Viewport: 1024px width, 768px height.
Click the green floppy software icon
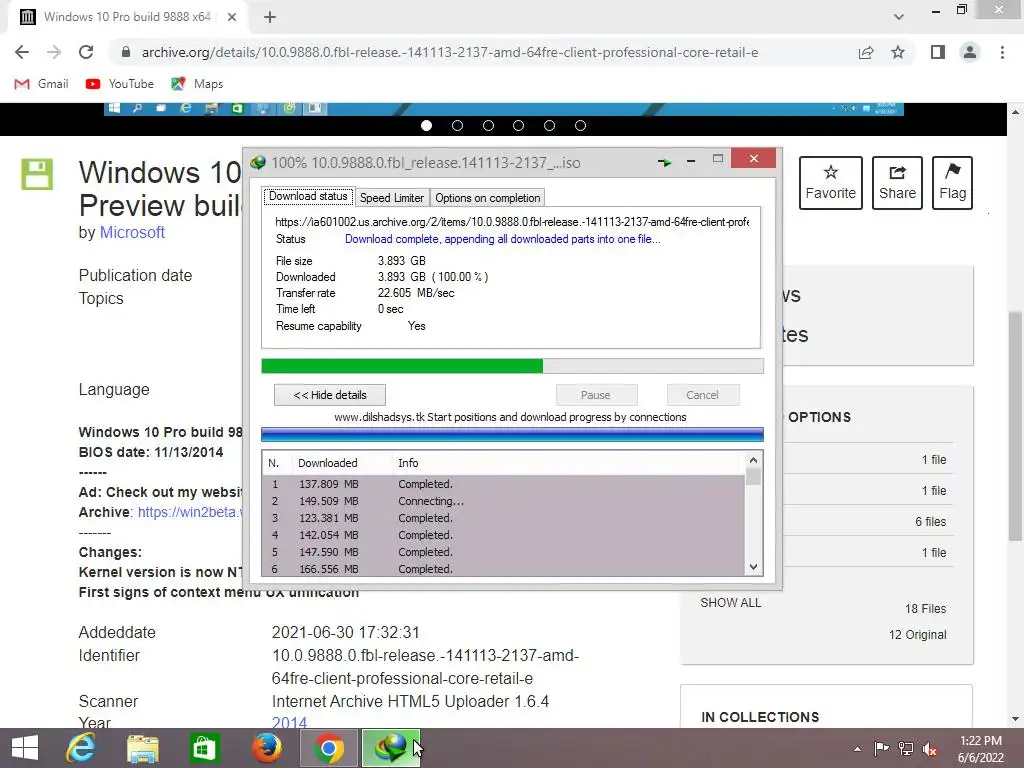tap(37, 174)
